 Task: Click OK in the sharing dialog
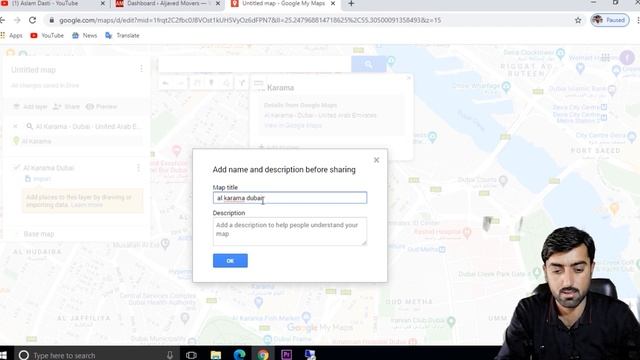tap(230, 260)
